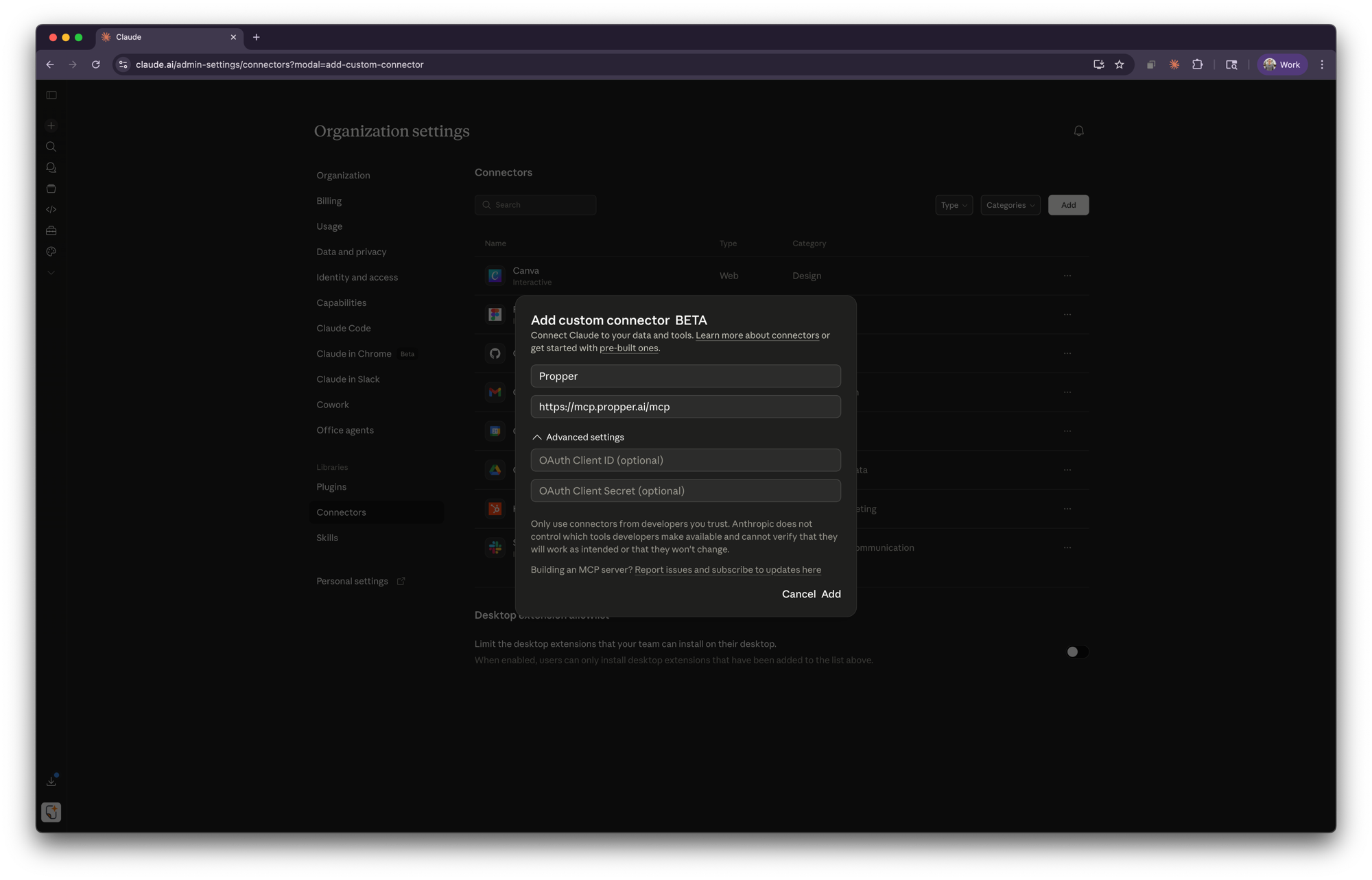Open the Work browser profile menu
This screenshot has height=880, width=1372.
pyautogui.click(x=1281, y=64)
